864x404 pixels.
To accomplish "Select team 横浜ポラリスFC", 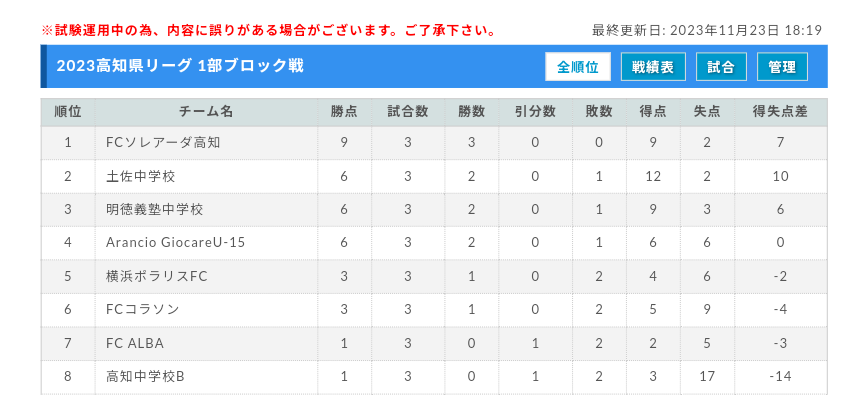I will [x=156, y=276].
